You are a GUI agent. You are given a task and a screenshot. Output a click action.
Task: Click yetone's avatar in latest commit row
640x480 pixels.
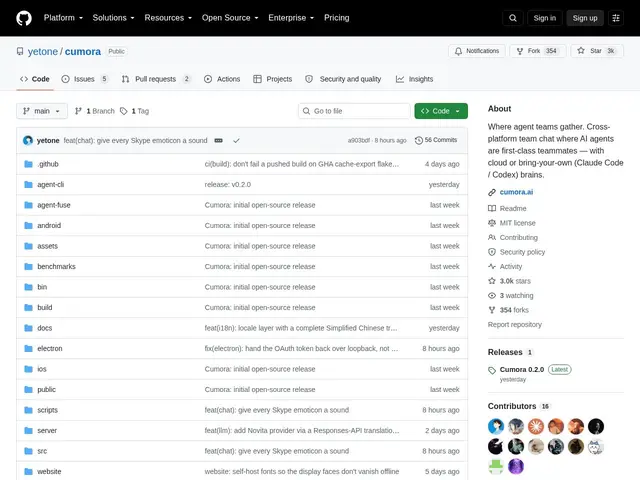point(28,140)
